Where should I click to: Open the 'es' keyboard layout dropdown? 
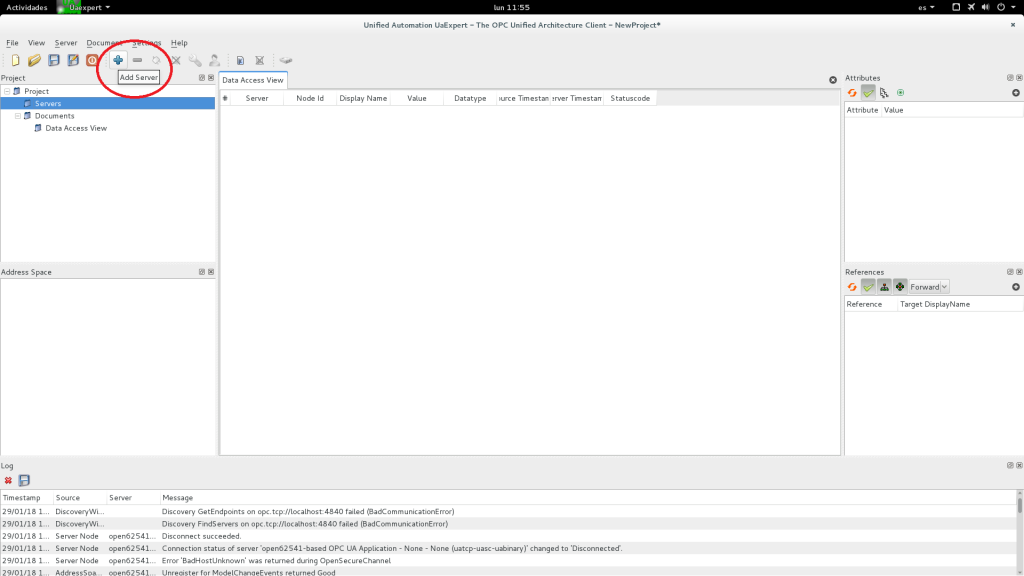[926, 7]
